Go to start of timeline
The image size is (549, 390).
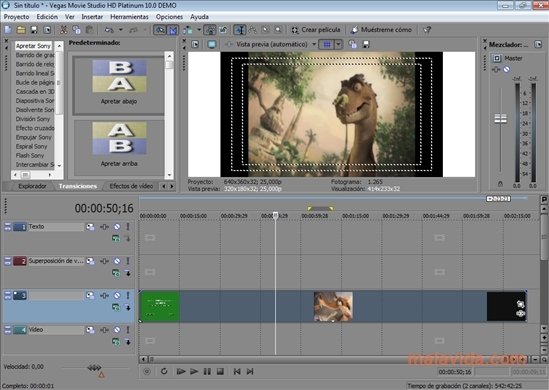click(237, 371)
